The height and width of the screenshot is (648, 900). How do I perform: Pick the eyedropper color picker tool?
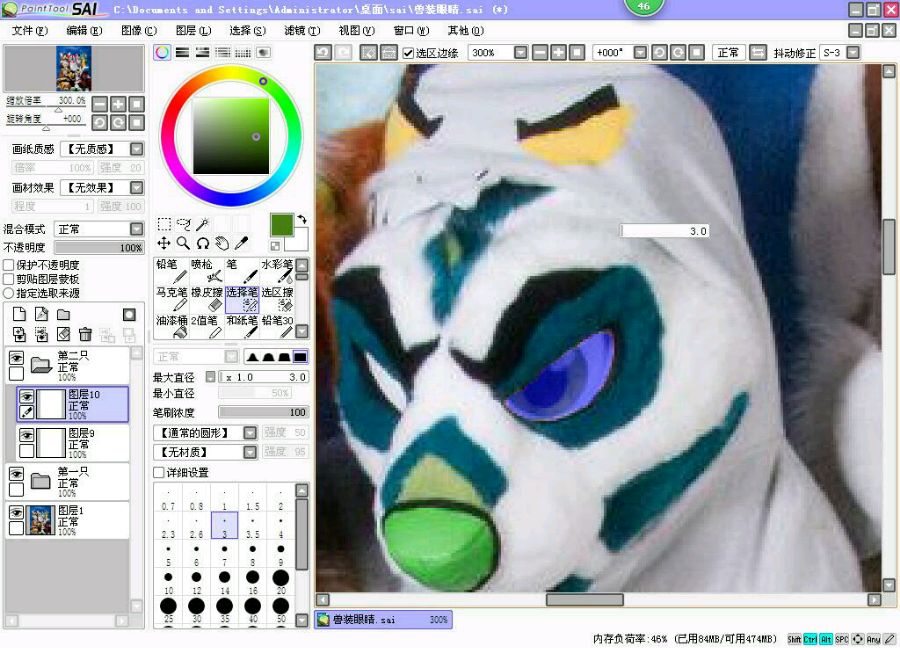pyautogui.click(x=241, y=243)
